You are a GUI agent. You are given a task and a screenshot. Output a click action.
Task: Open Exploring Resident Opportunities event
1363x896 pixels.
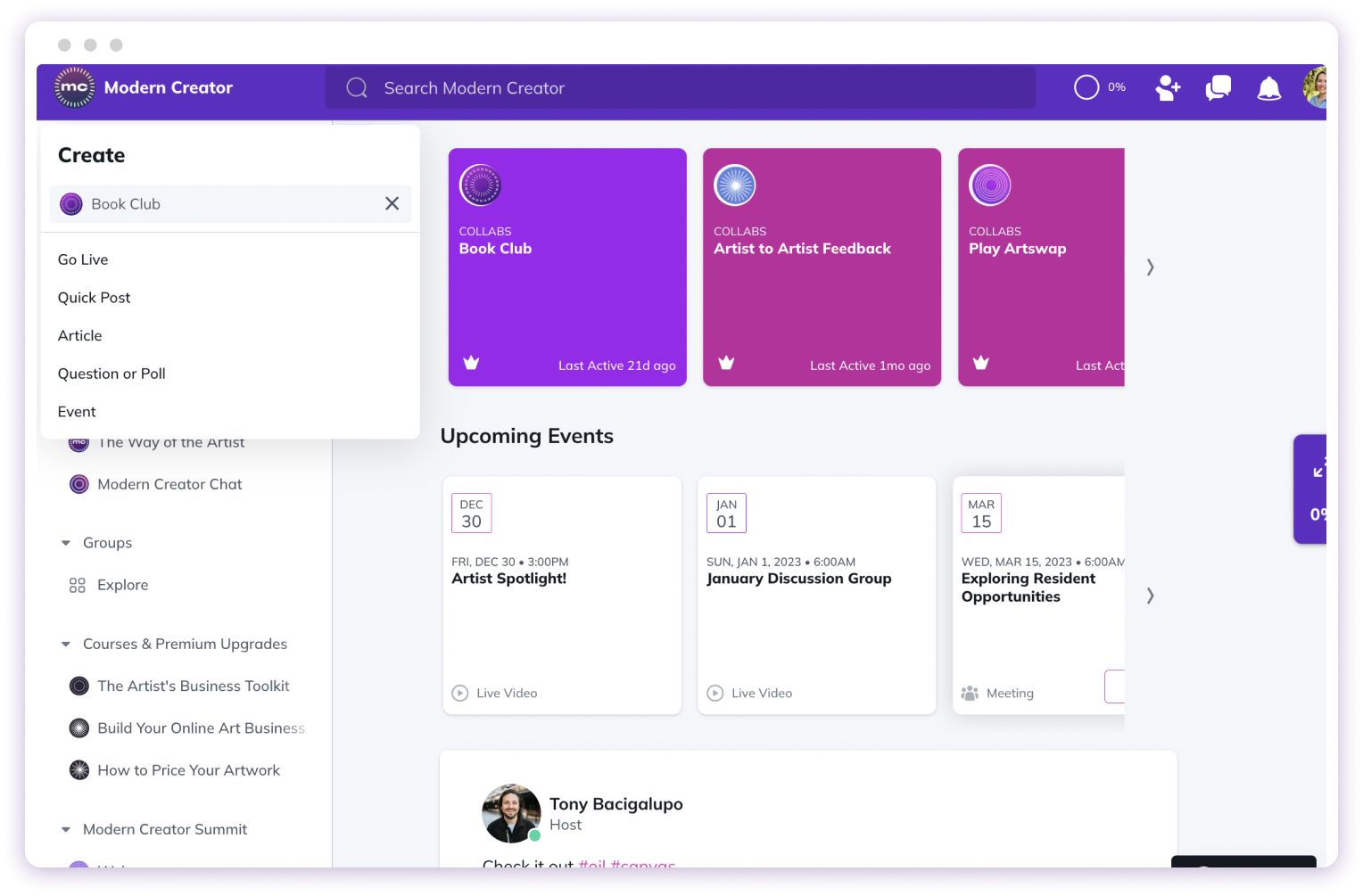1038,596
